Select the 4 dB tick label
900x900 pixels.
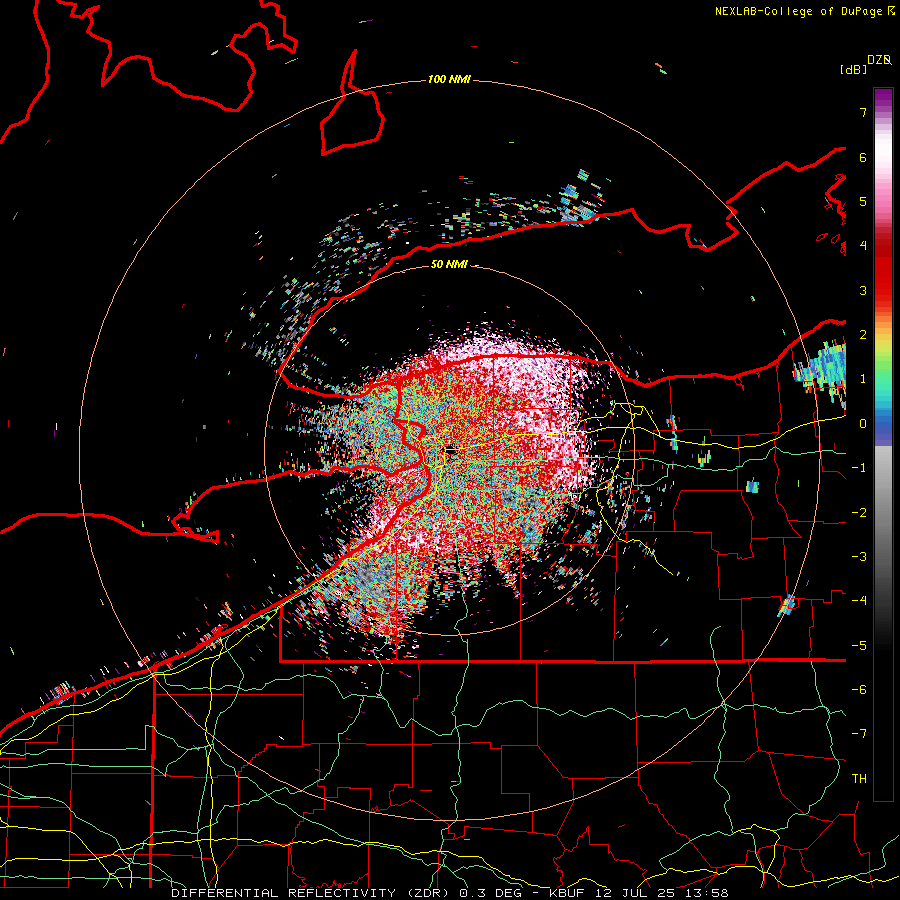point(863,246)
